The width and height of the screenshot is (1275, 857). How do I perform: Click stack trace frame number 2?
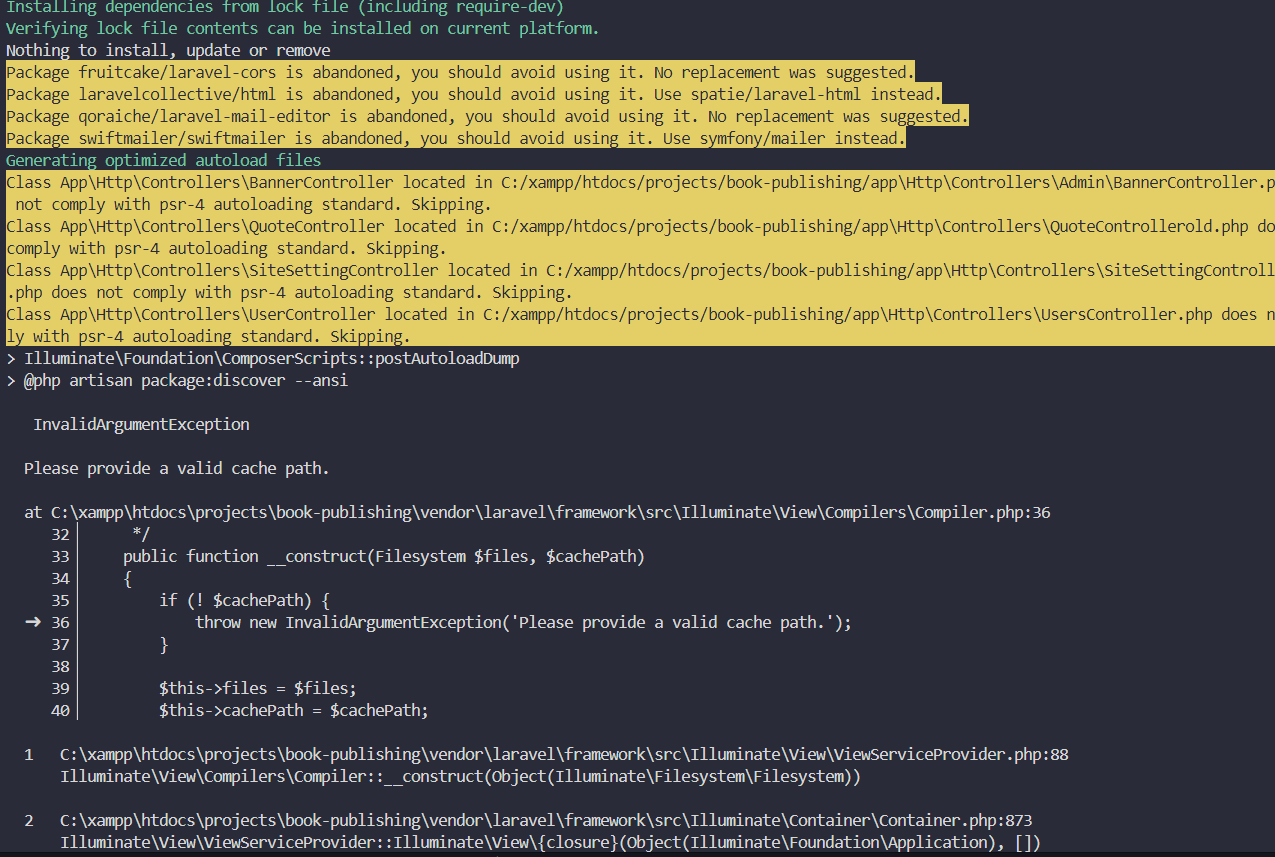pos(29,820)
